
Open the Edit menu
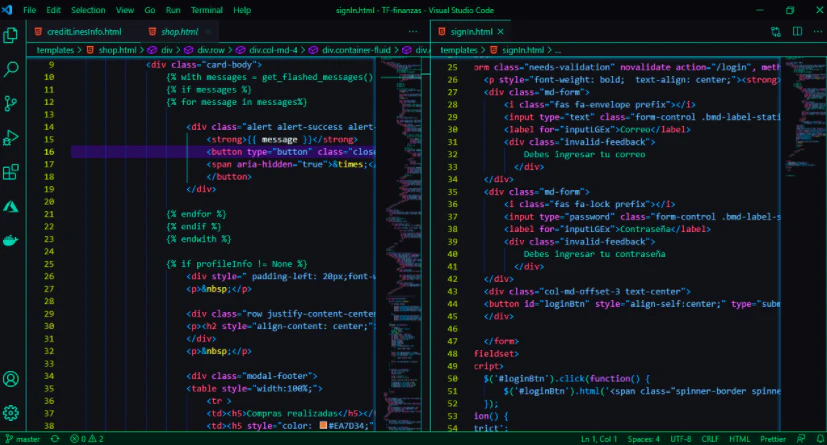click(x=53, y=10)
